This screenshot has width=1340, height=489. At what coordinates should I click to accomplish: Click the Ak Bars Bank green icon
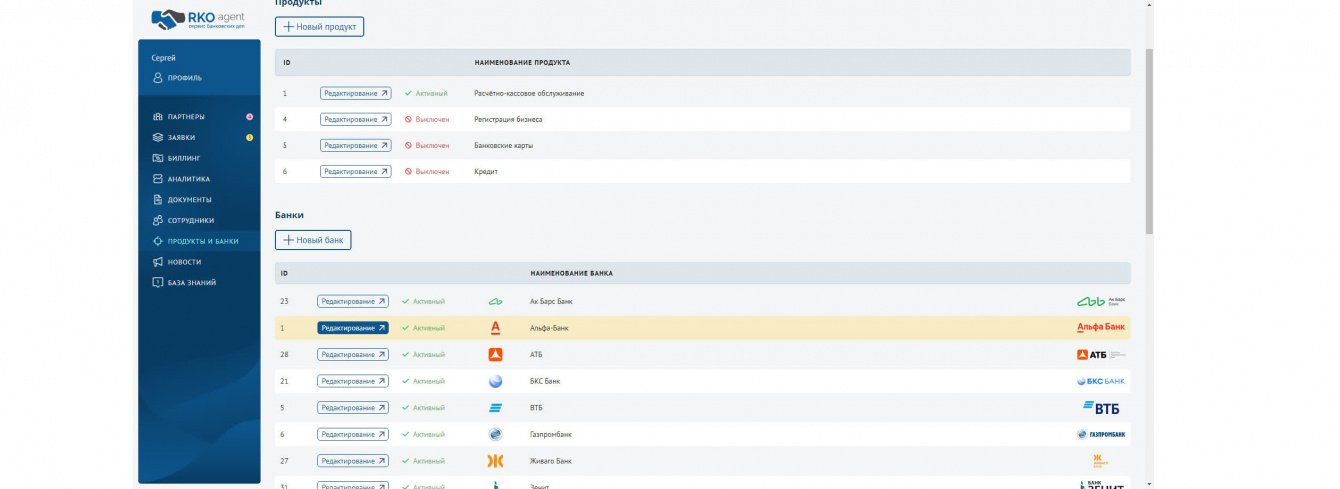(495, 301)
